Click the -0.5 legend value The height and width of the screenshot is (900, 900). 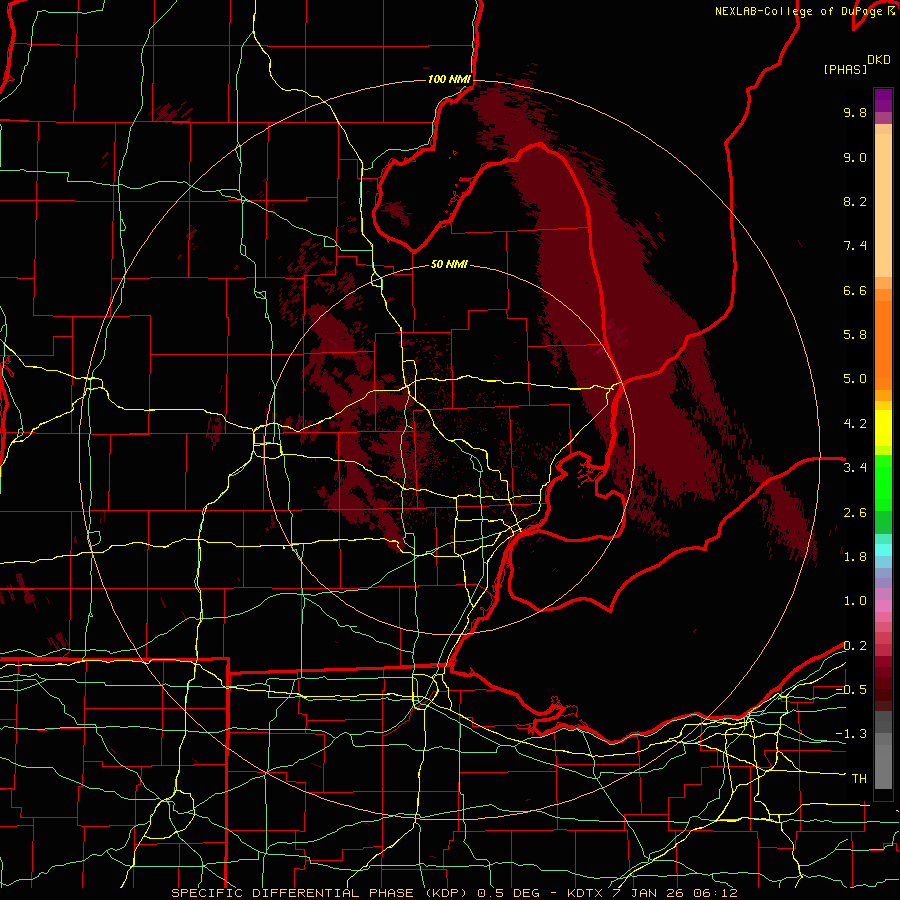[x=851, y=690]
